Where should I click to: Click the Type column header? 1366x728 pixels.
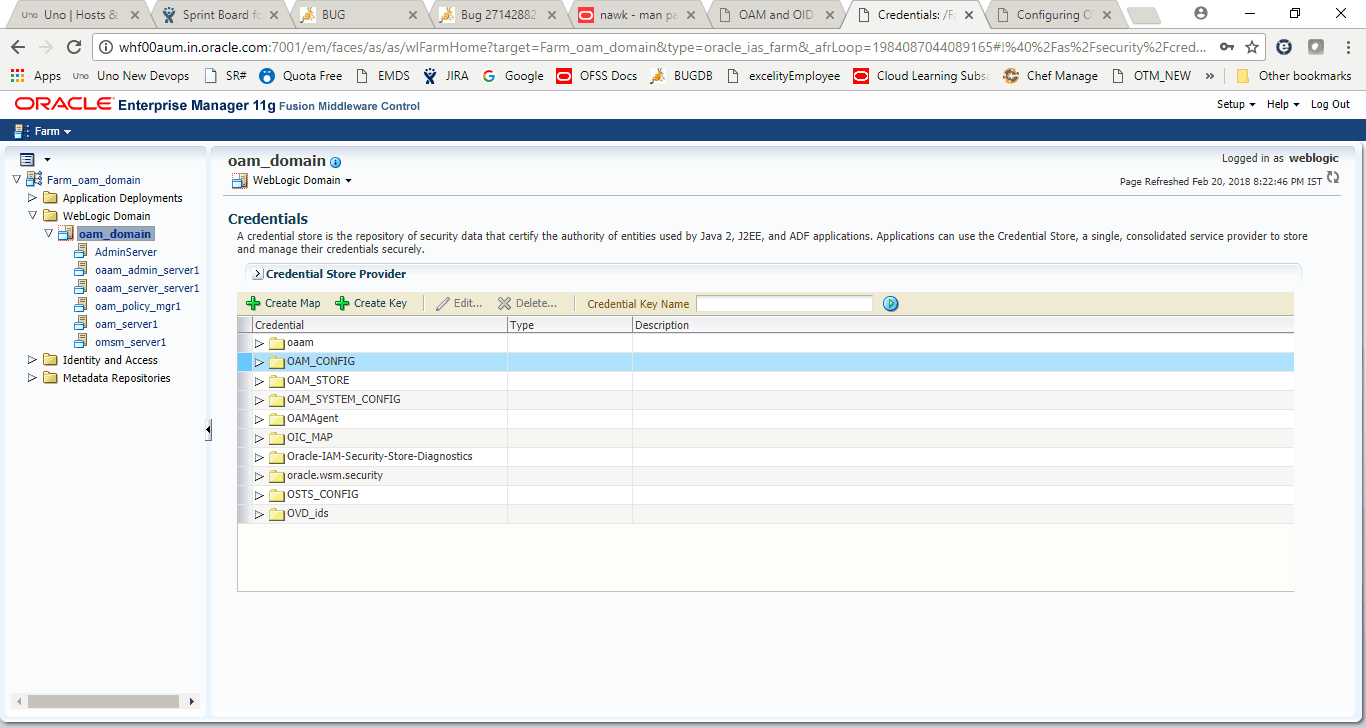570,325
